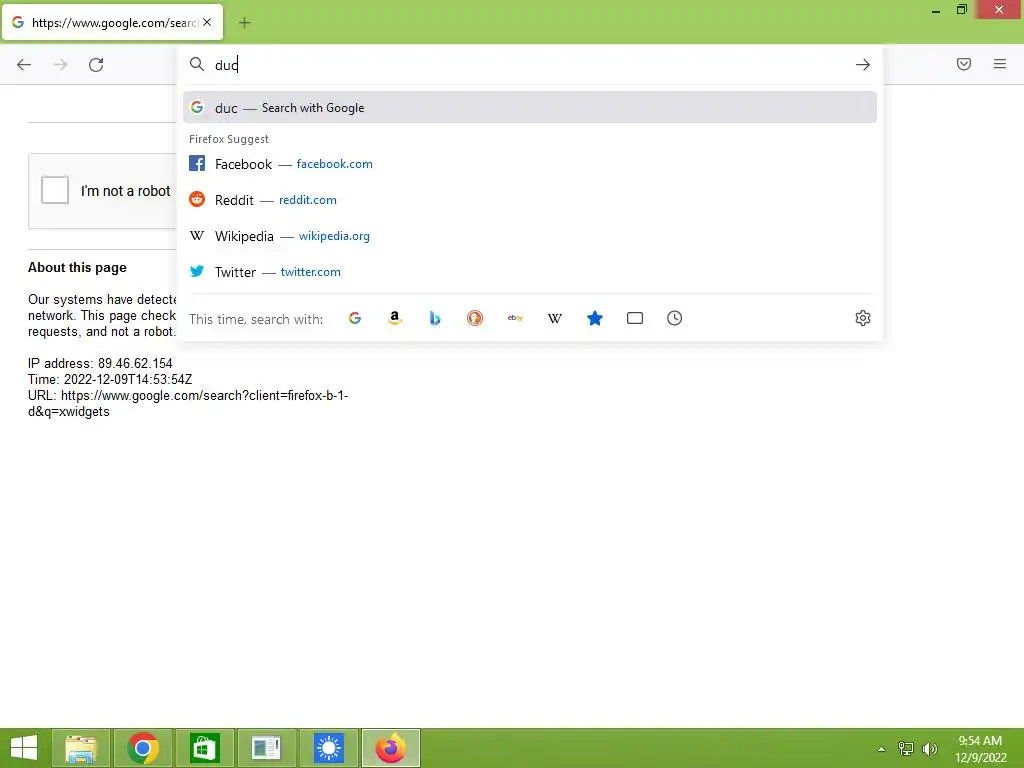Open the Windows Store taskbar icon
This screenshot has width=1024, height=768.
pyautogui.click(x=205, y=748)
